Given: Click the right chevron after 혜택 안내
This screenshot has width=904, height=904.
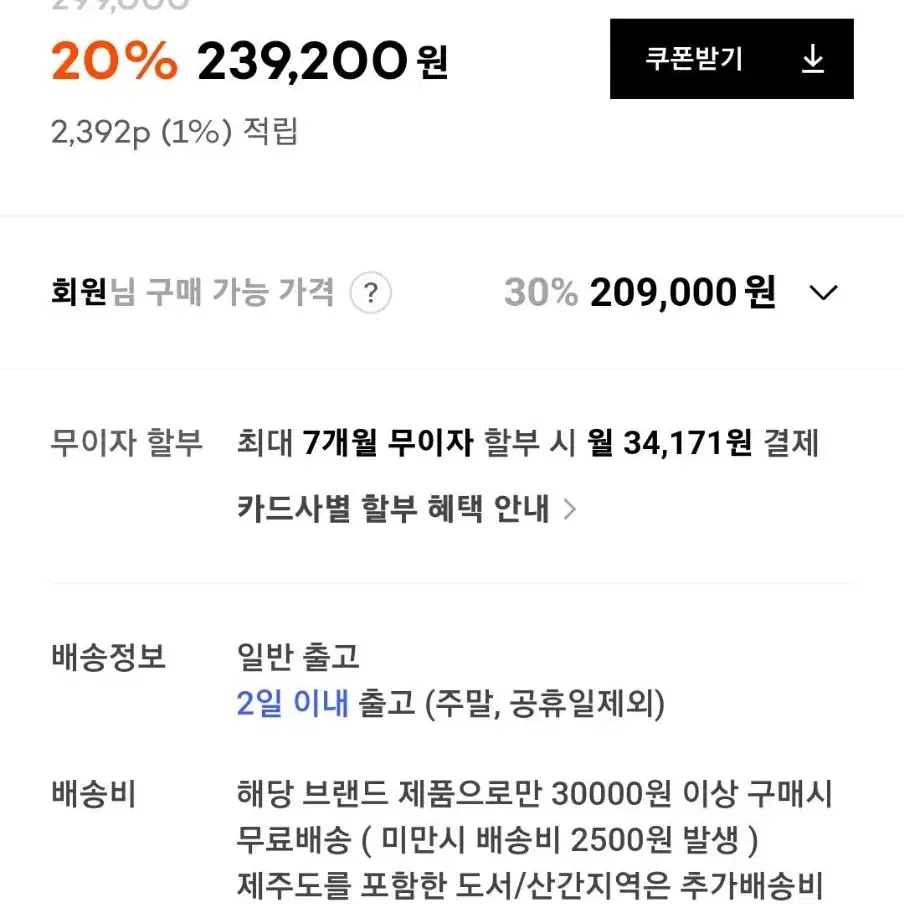Looking at the screenshot, I should tap(570, 509).
